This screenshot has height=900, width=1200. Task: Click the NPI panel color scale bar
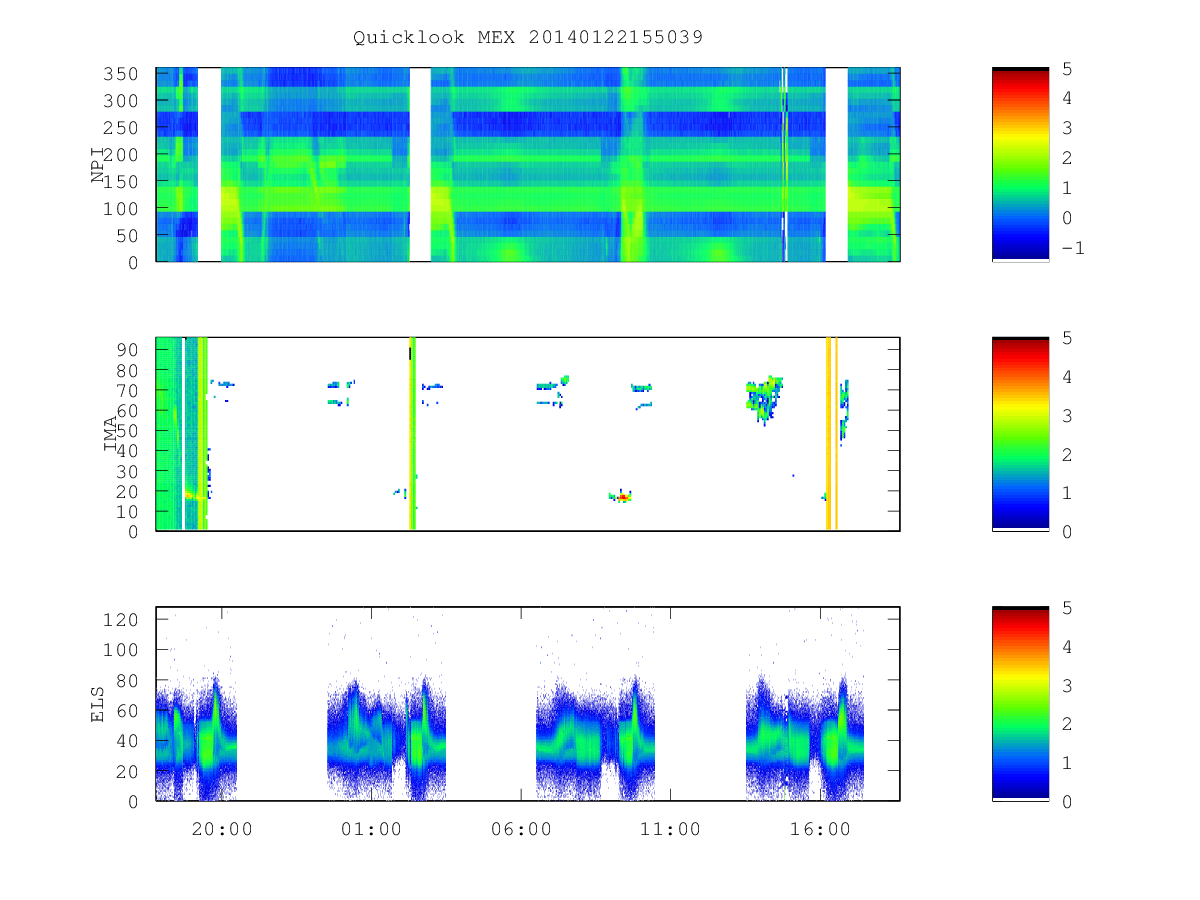(x=1020, y=165)
